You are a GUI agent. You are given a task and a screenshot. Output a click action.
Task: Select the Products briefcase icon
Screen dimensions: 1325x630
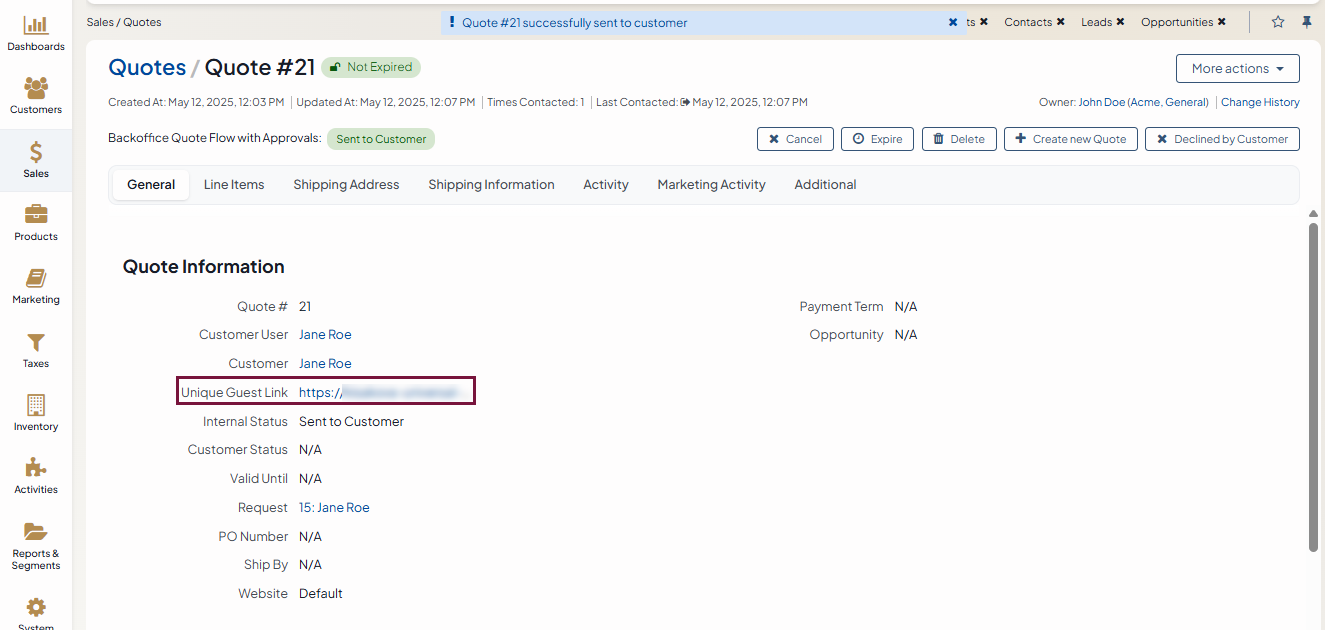click(36, 215)
